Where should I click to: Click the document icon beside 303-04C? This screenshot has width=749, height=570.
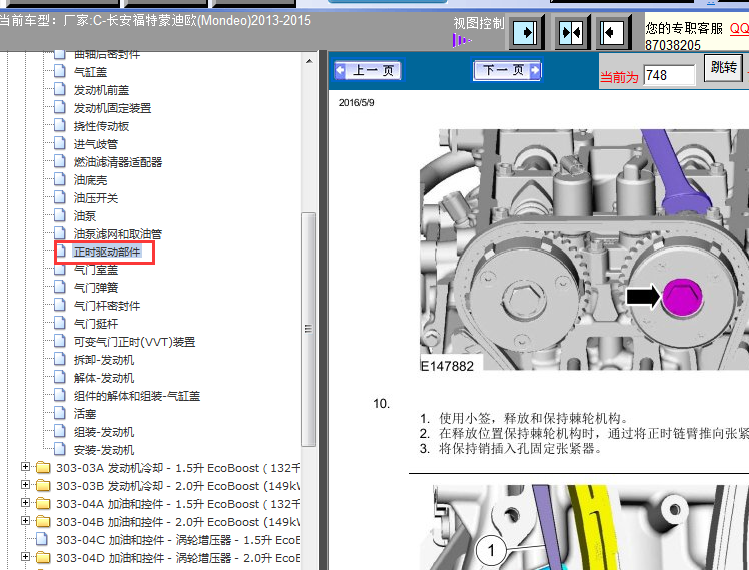click(x=42, y=539)
